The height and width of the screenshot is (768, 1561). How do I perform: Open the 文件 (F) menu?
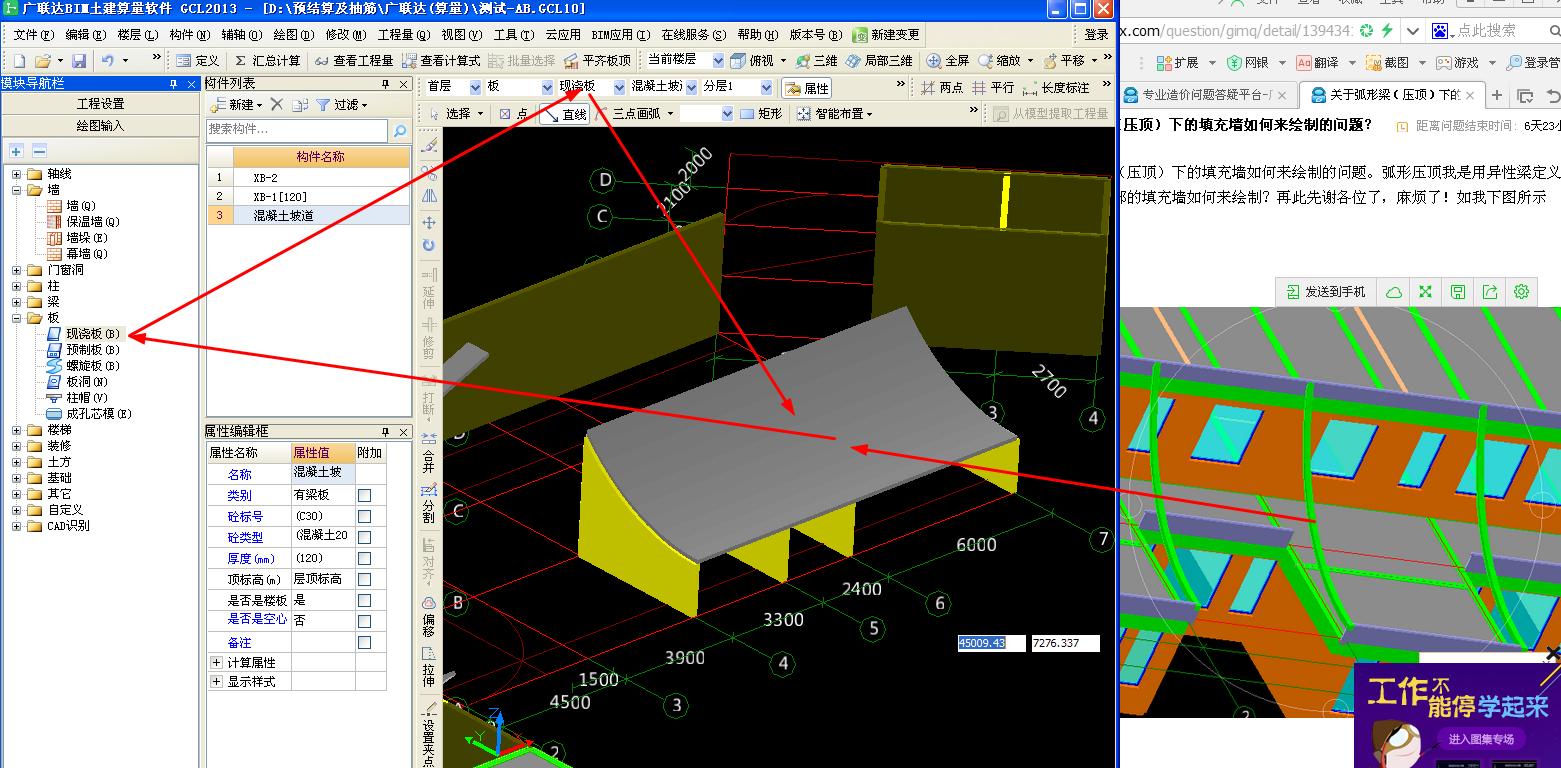tap(34, 35)
